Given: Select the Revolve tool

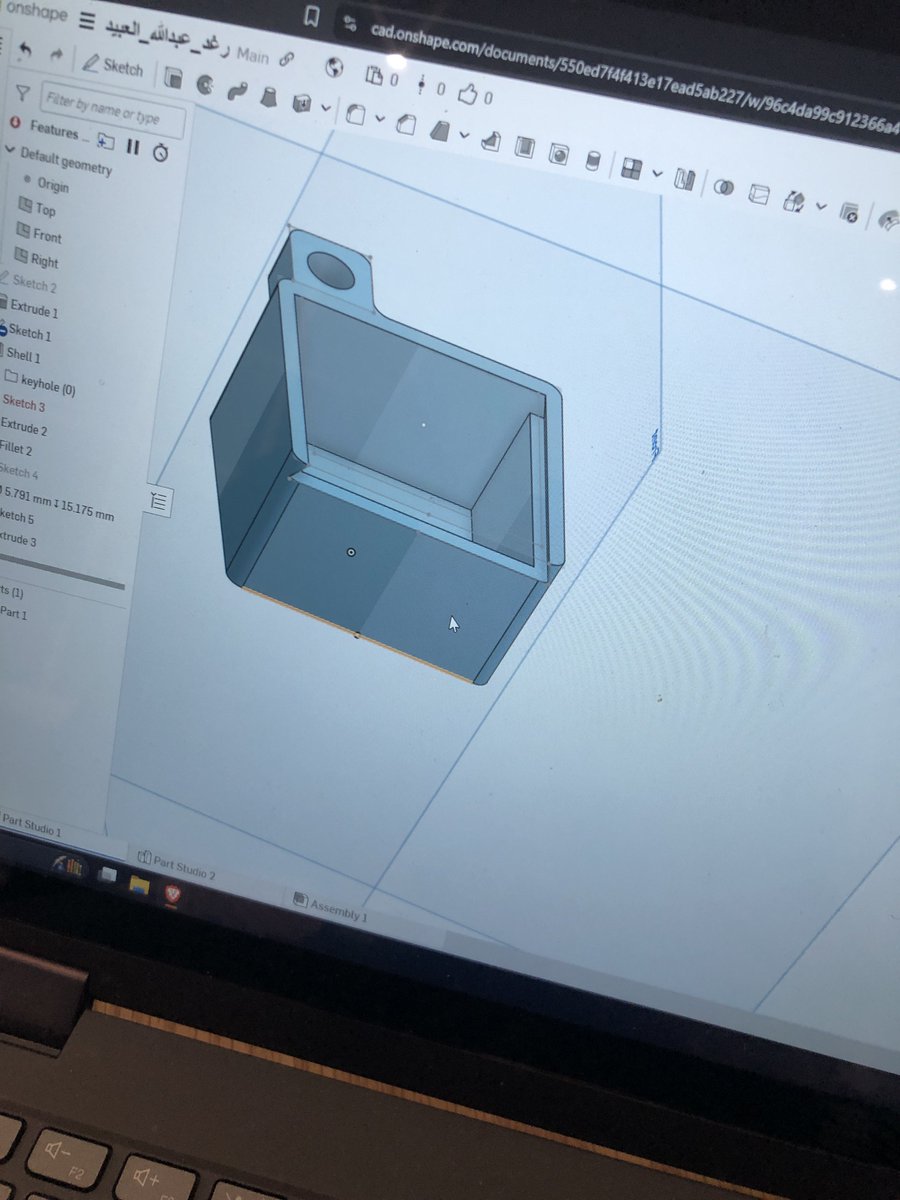Looking at the screenshot, I should 205,84.
